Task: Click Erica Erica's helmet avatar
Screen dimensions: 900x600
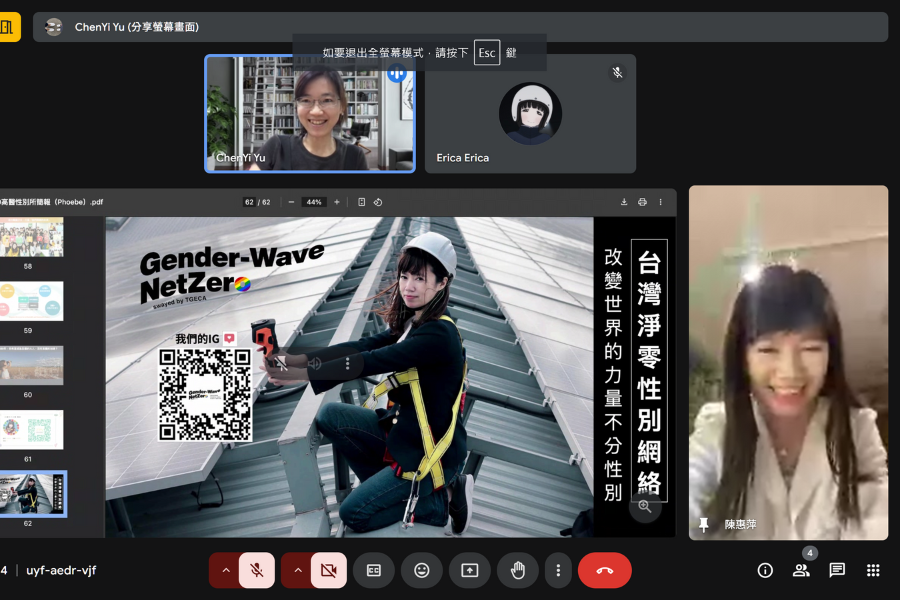Action: pyautogui.click(x=530, y=113)
